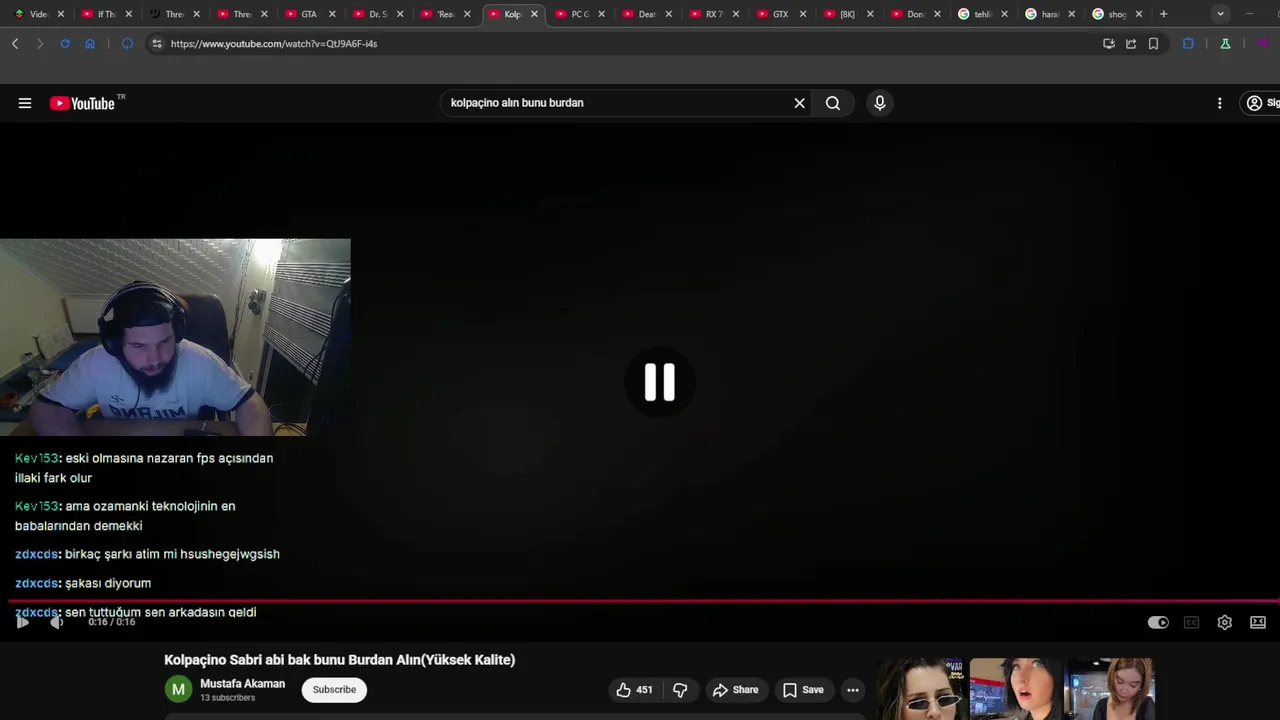Switch to the 'GTA' tab
Screen dimensions: 1280x720
pos(309,14)
